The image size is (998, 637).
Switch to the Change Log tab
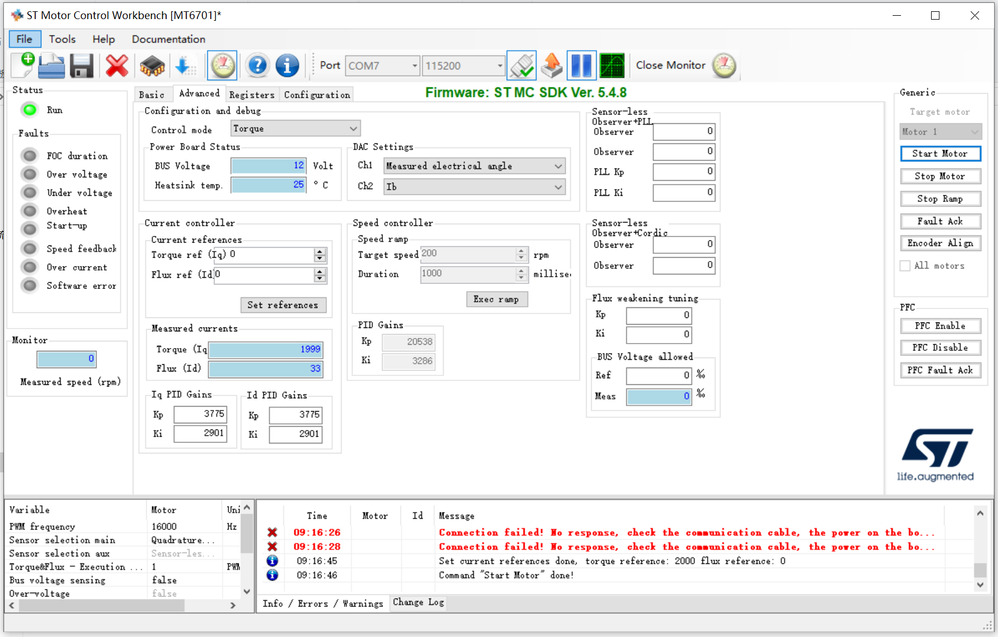419,602
